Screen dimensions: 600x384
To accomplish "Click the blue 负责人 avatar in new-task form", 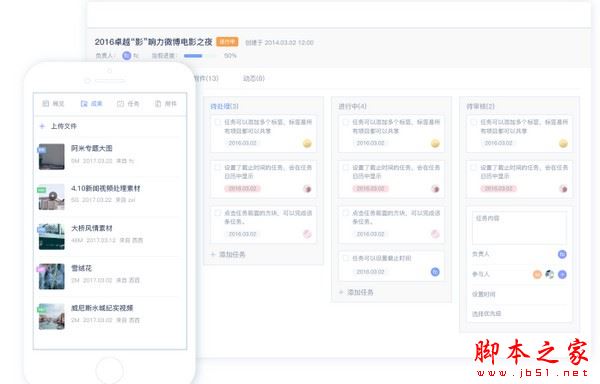I will (x=562, y=254).
